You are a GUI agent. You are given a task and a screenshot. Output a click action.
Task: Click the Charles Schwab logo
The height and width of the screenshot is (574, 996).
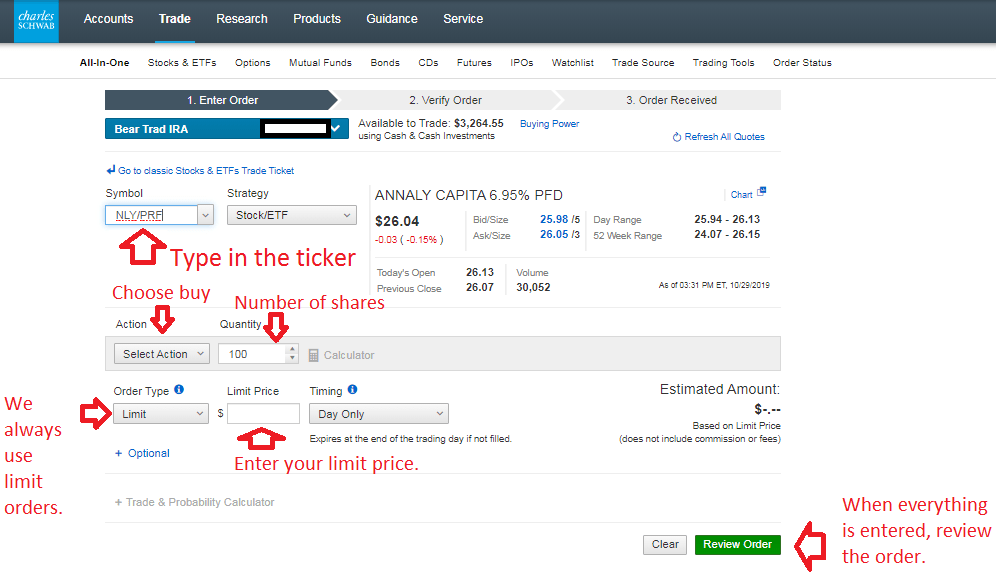coord(36,21)
